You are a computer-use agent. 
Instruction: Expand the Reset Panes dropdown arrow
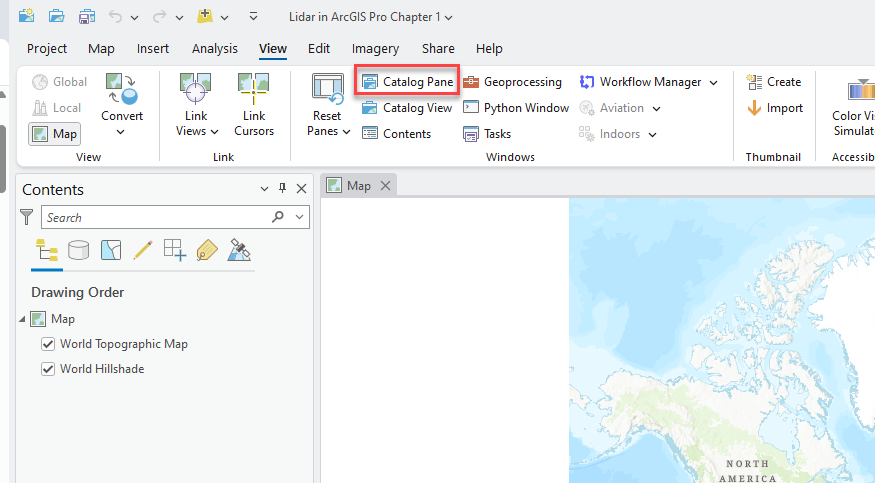click(347, 132)
